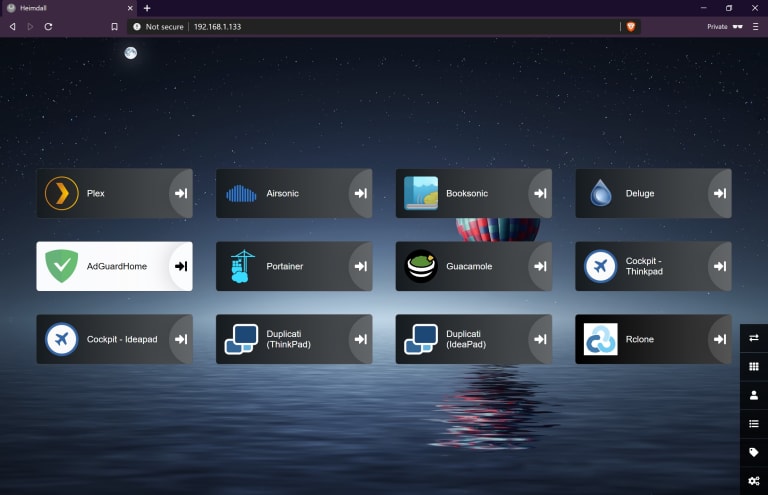Open a new browser tab
The image size is (768, 495).
click(x=147, y=8)
